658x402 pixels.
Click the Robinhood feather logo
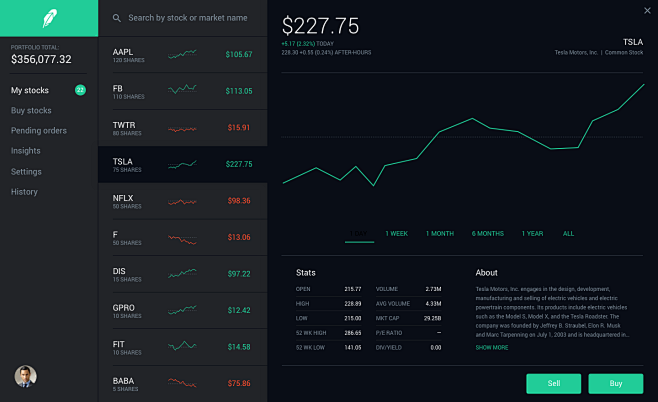49,18
